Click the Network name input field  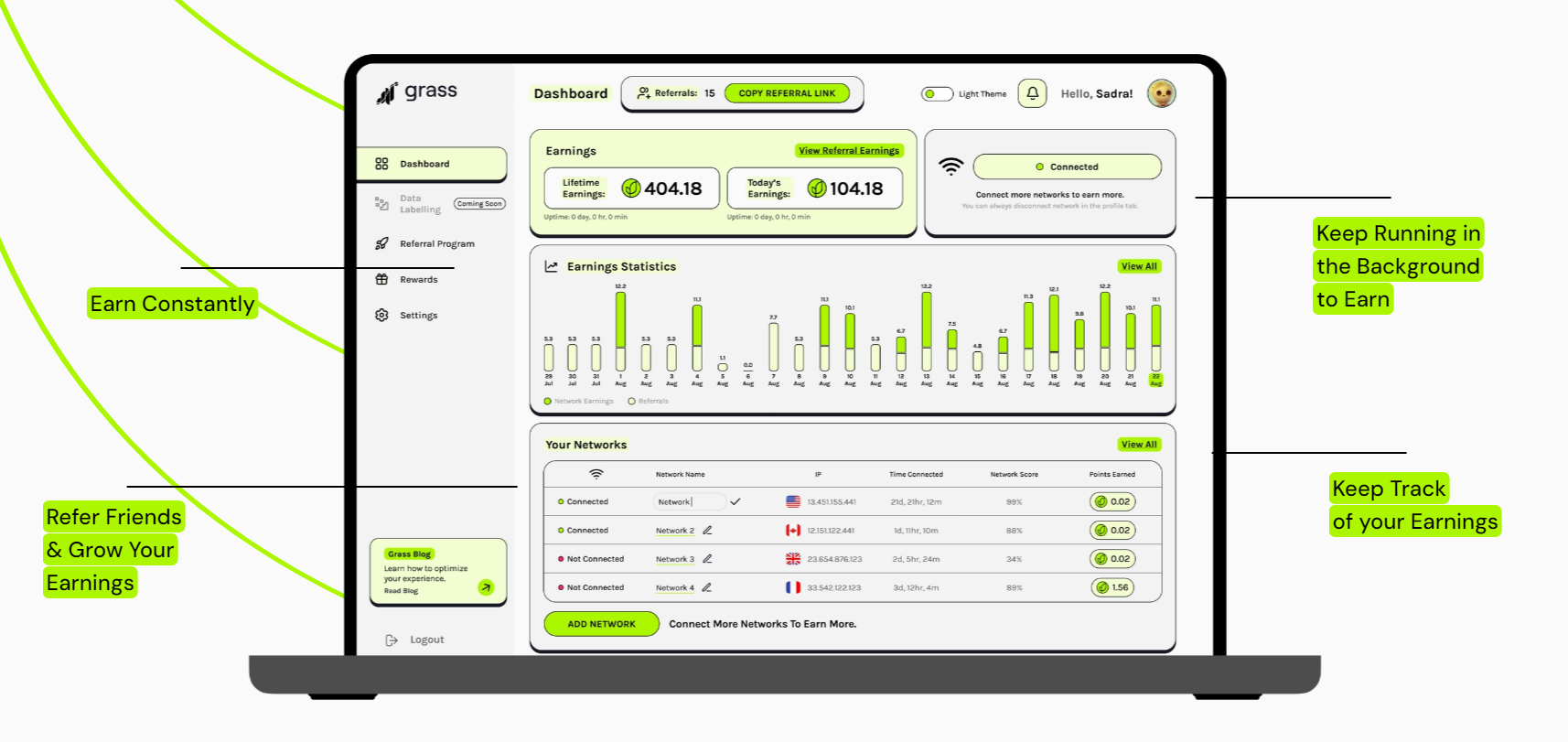click(x=690, y=502)
